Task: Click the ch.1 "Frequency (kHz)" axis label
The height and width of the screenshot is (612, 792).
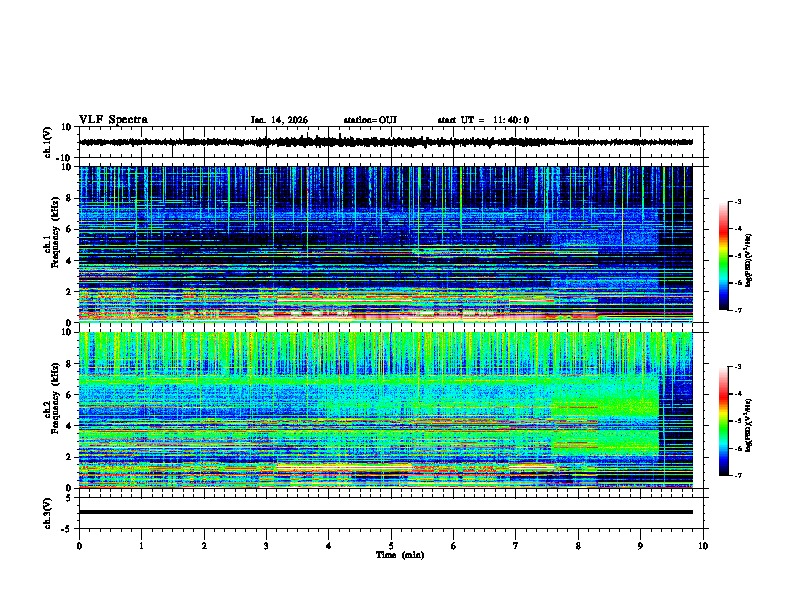Action: (55, 232)
